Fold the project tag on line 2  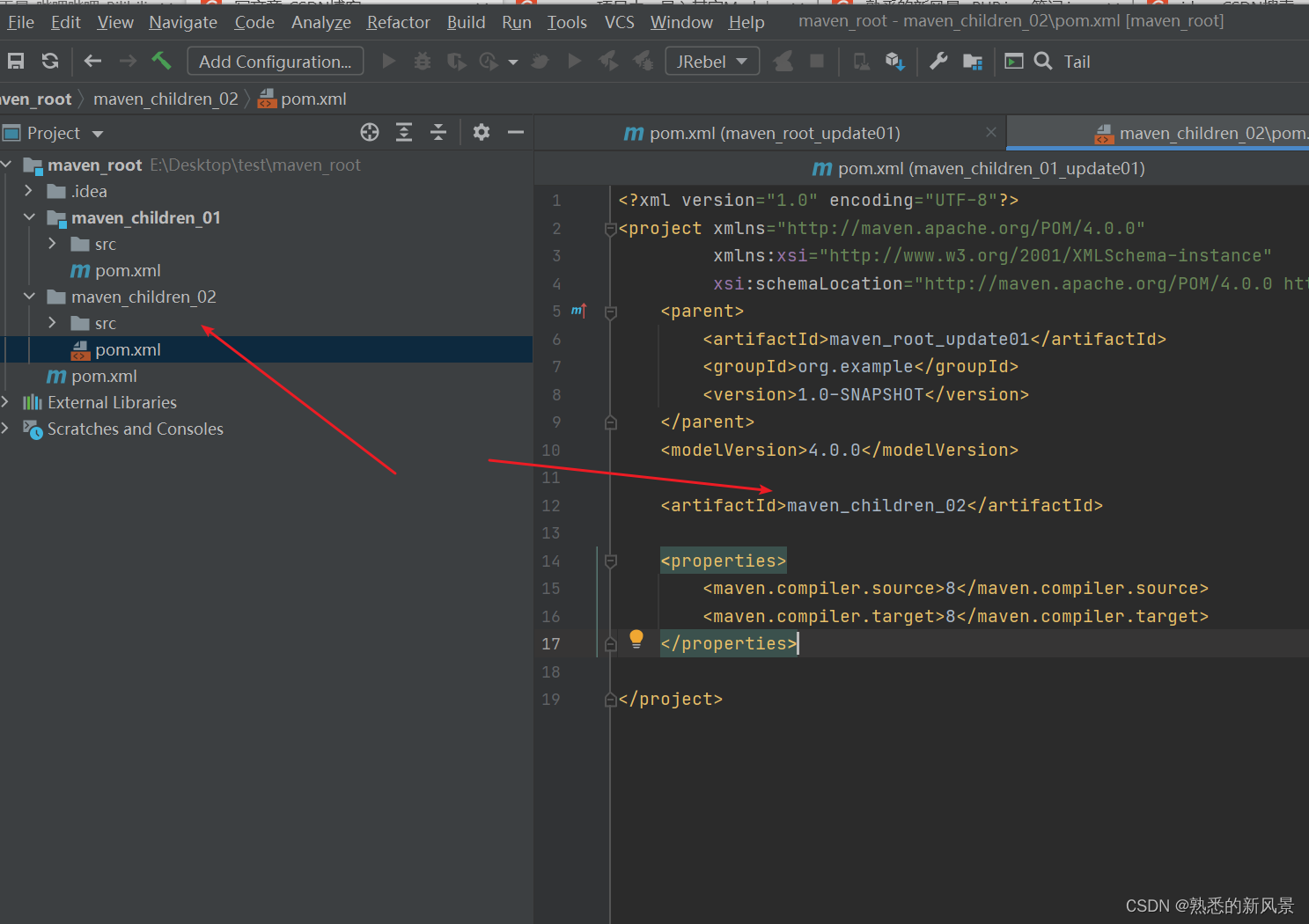click(611, 229)
